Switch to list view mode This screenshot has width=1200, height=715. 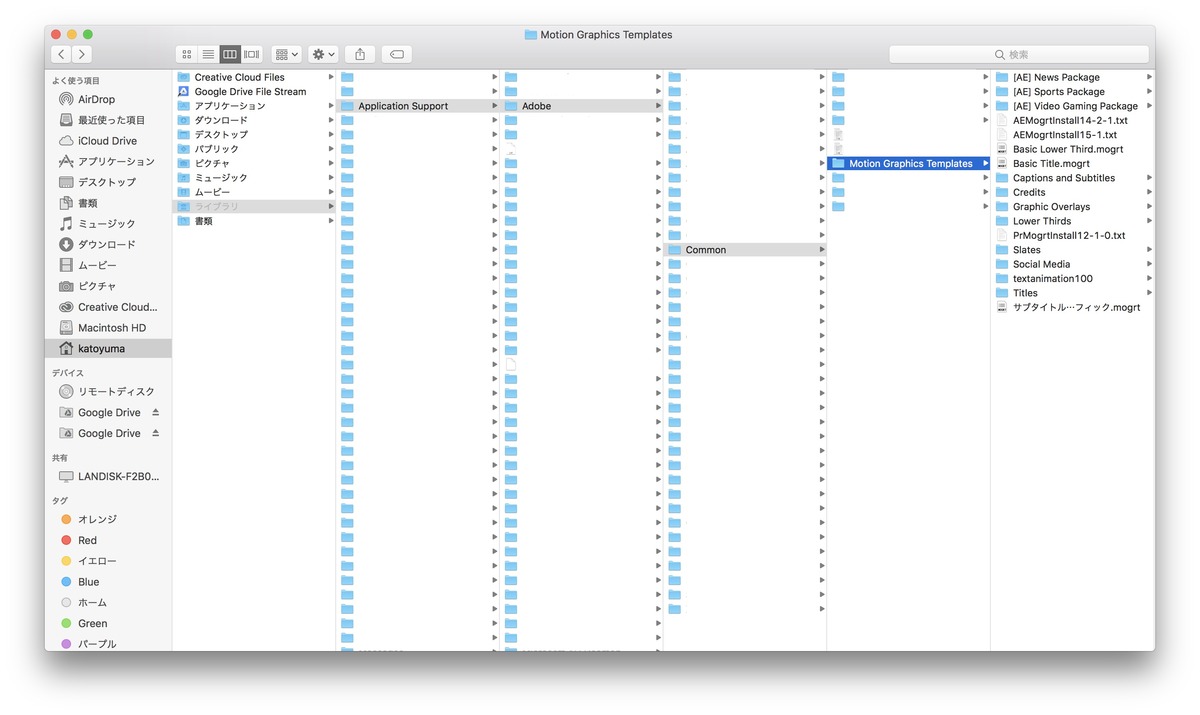[208, 54]
